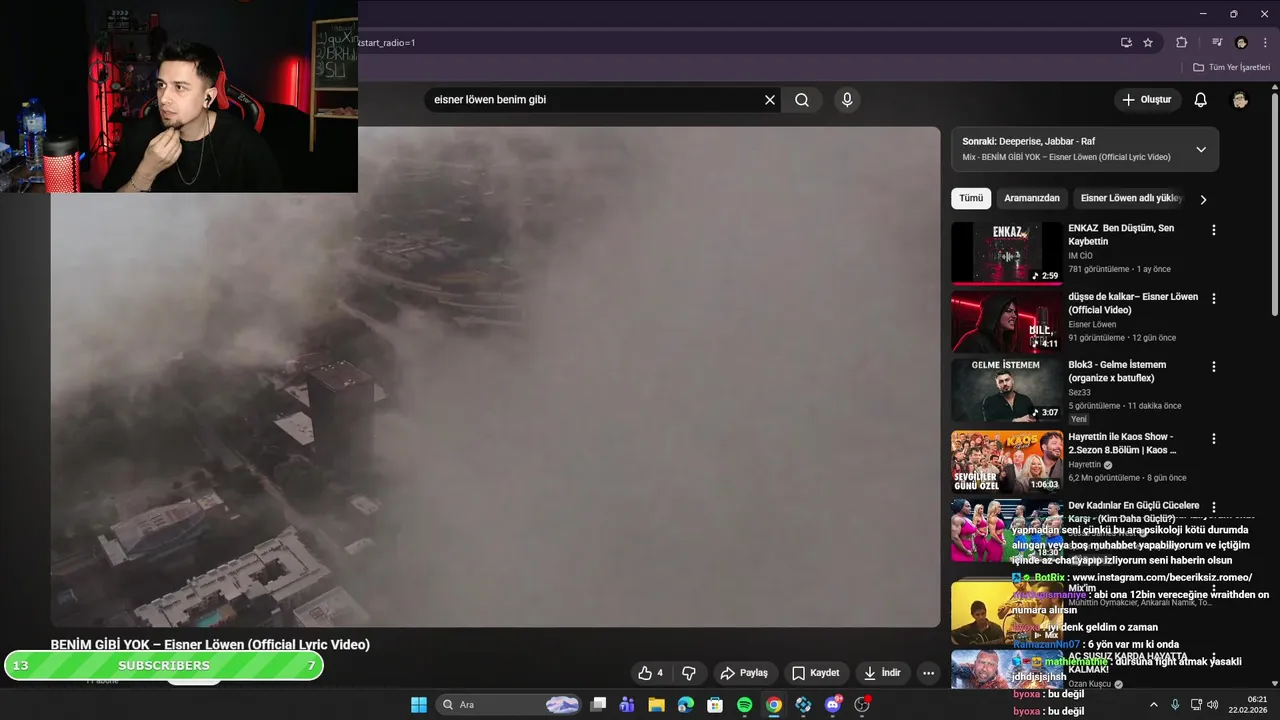Screen dimensions: 1280x720
Task: Open options menu for ENKAZ video
Action: tap(1214, 230)
